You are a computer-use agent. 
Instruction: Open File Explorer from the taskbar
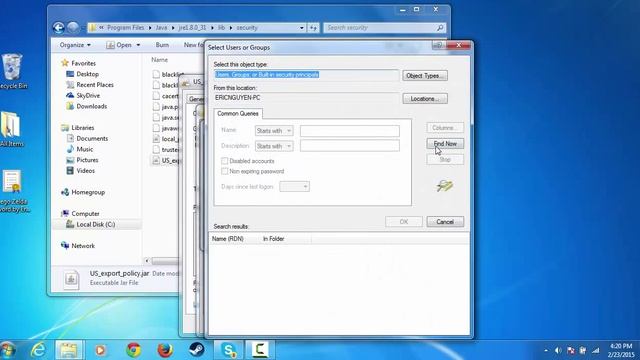69,350
